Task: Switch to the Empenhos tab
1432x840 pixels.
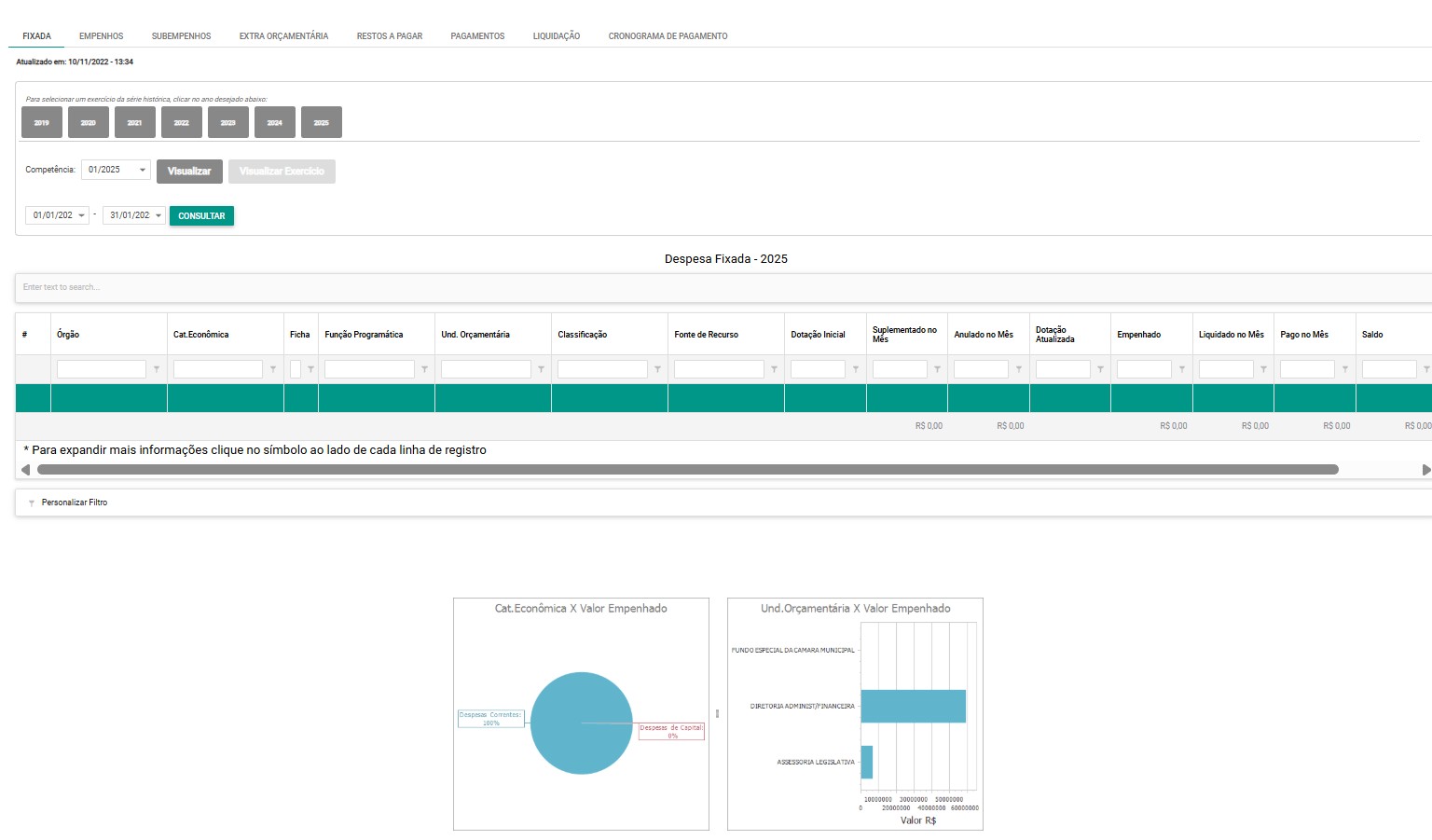Action: (101, 36)
